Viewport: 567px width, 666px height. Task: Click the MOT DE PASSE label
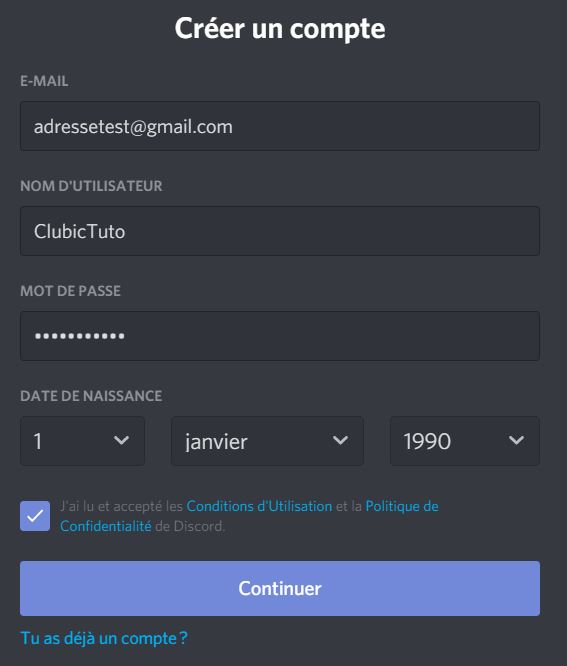tap(71, 291)
